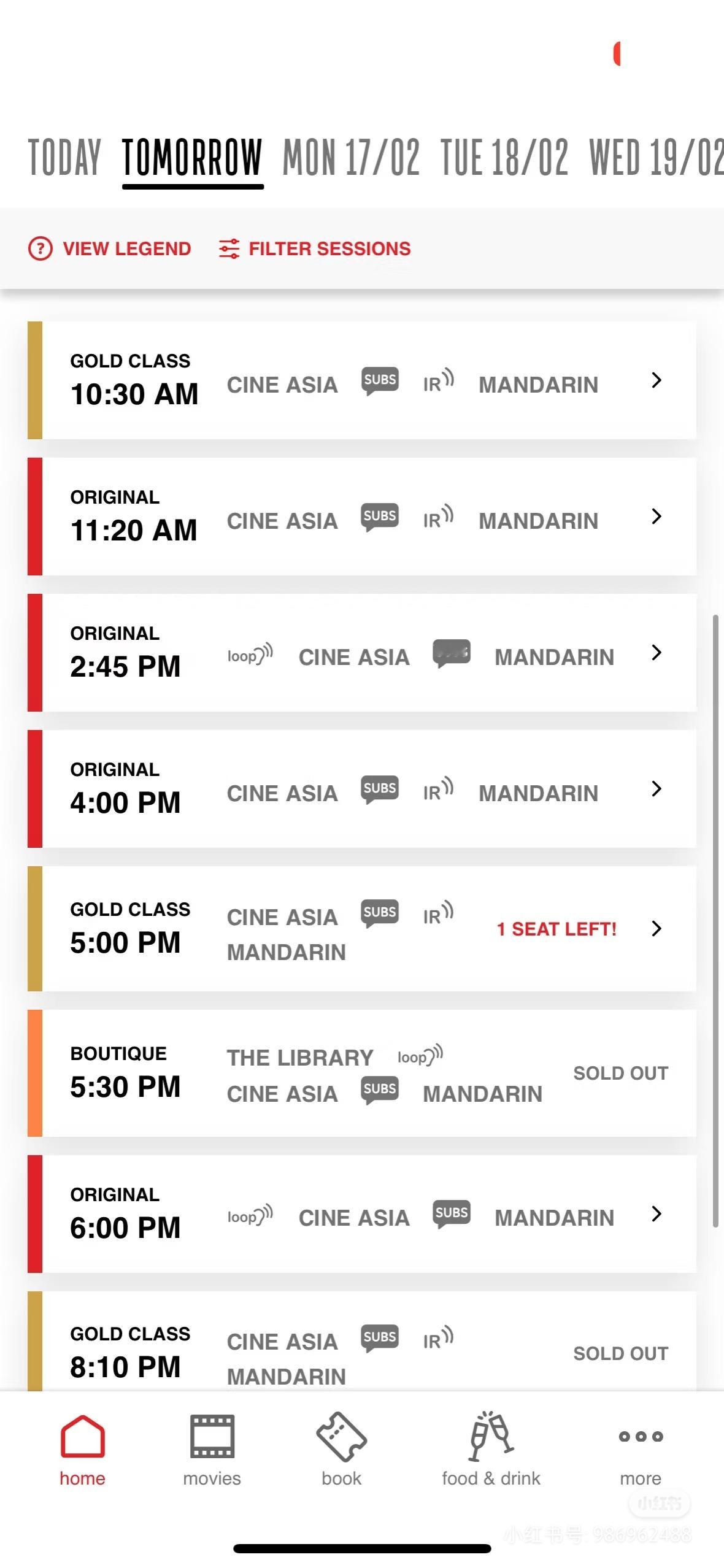
Task: Switch to the TODAY date tab
Action: 64,158
